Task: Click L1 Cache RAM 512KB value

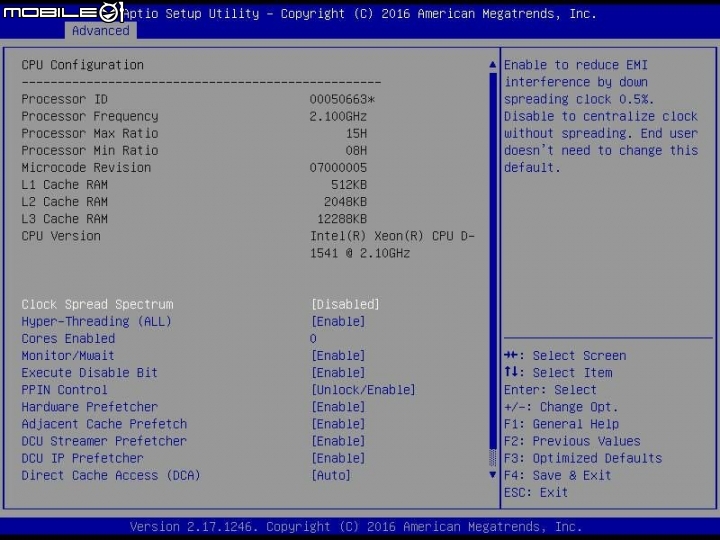Action: pos(349,185)
